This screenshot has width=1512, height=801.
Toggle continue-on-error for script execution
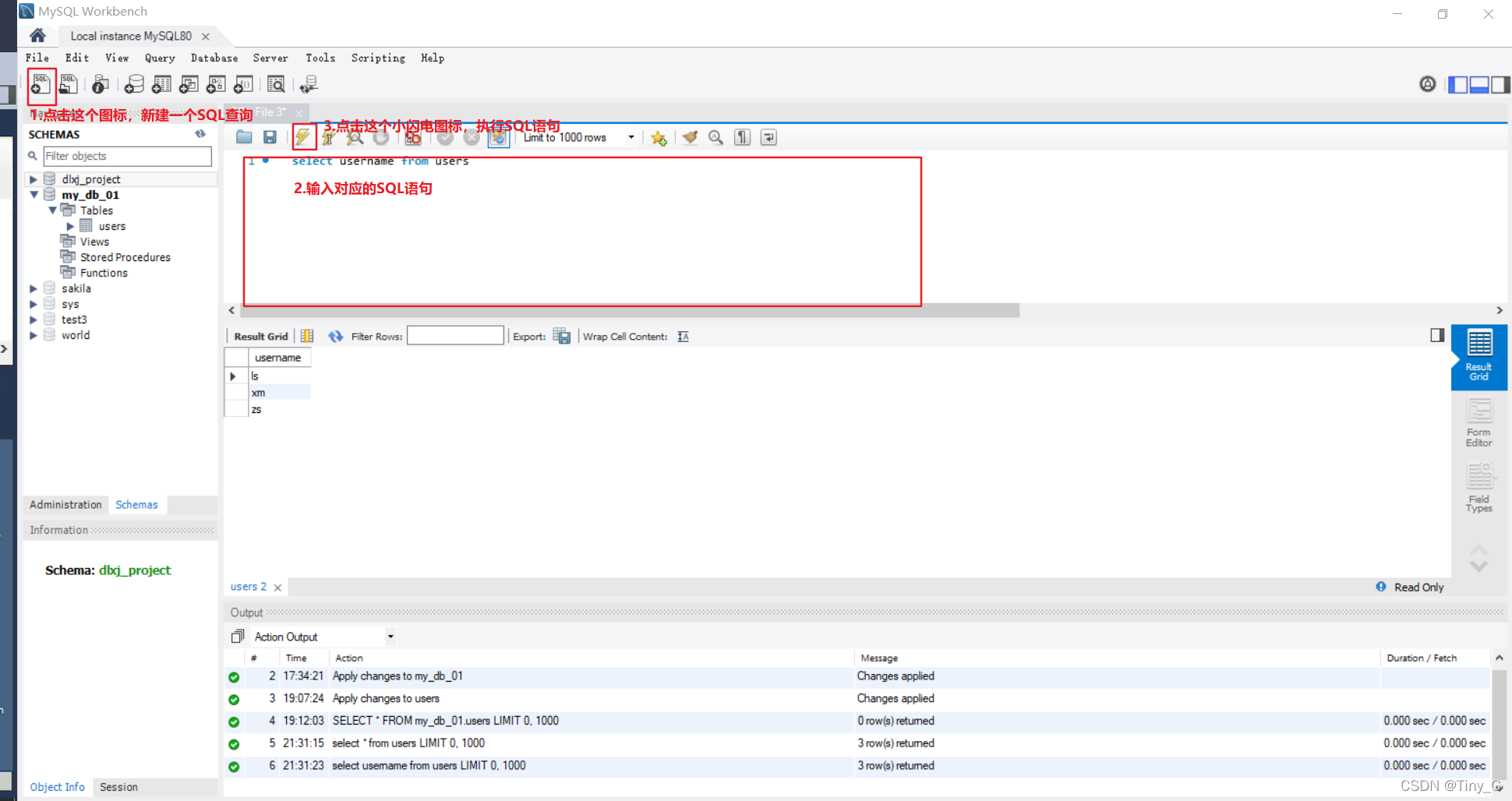pyautogui.click(x=413, y=138)
